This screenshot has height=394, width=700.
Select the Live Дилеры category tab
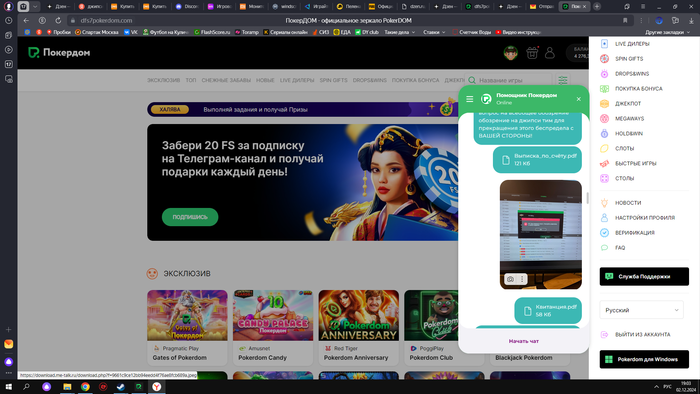(x=297, y=80)
